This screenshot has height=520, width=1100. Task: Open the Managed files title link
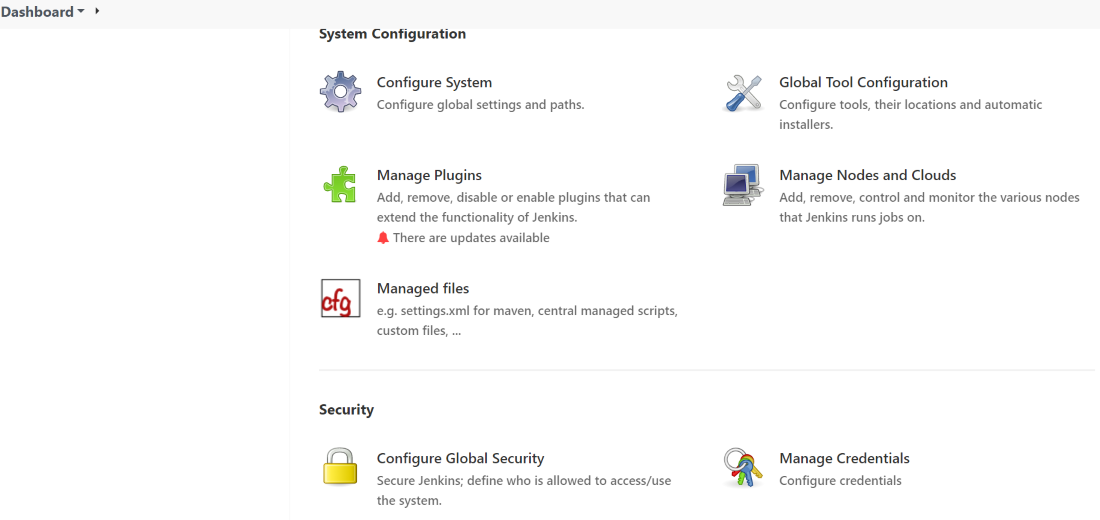point(423,288)
